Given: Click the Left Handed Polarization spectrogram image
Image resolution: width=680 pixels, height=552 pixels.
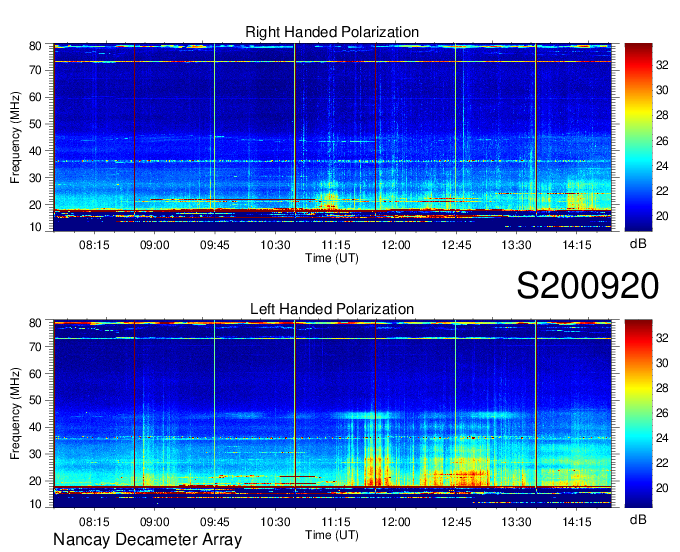Looking at the screenshot, I should pyautogui.click(x=332, y=414).
